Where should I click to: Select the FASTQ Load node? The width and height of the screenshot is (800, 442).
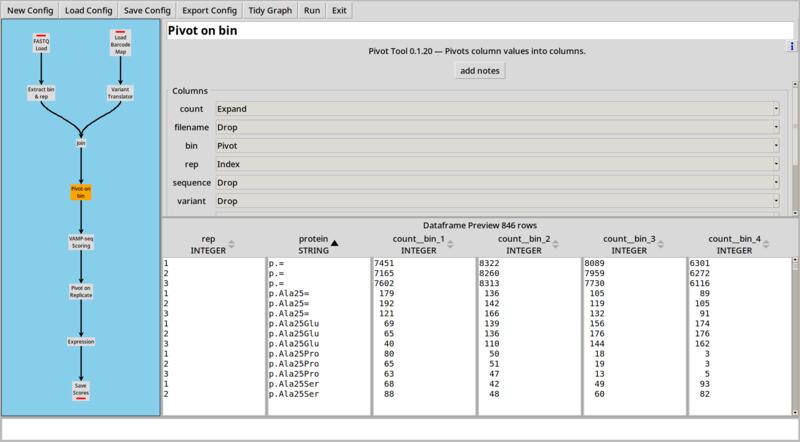coord(41,44)
